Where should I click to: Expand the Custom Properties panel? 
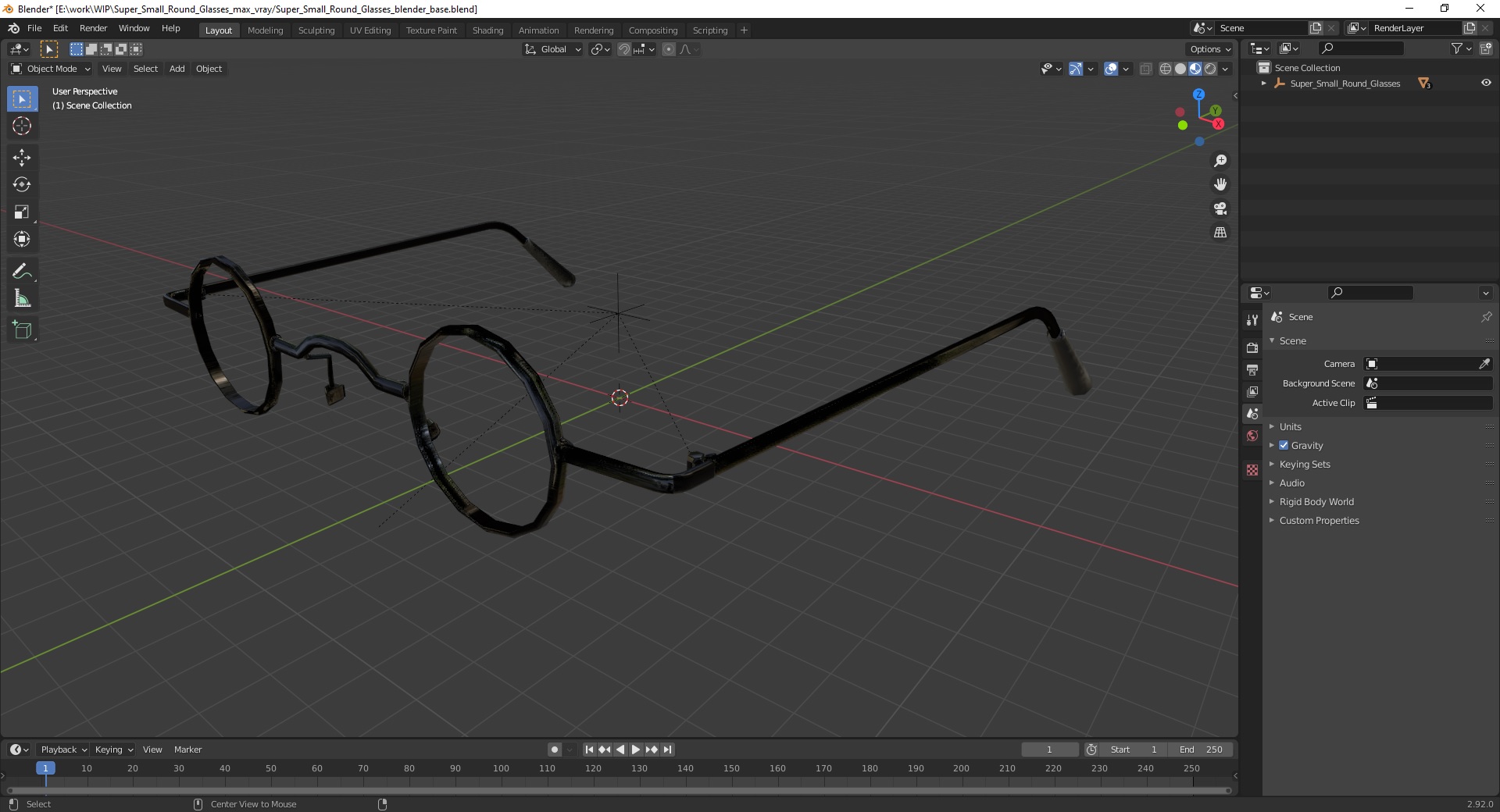pyautogui.click(x=1319, y=520)
